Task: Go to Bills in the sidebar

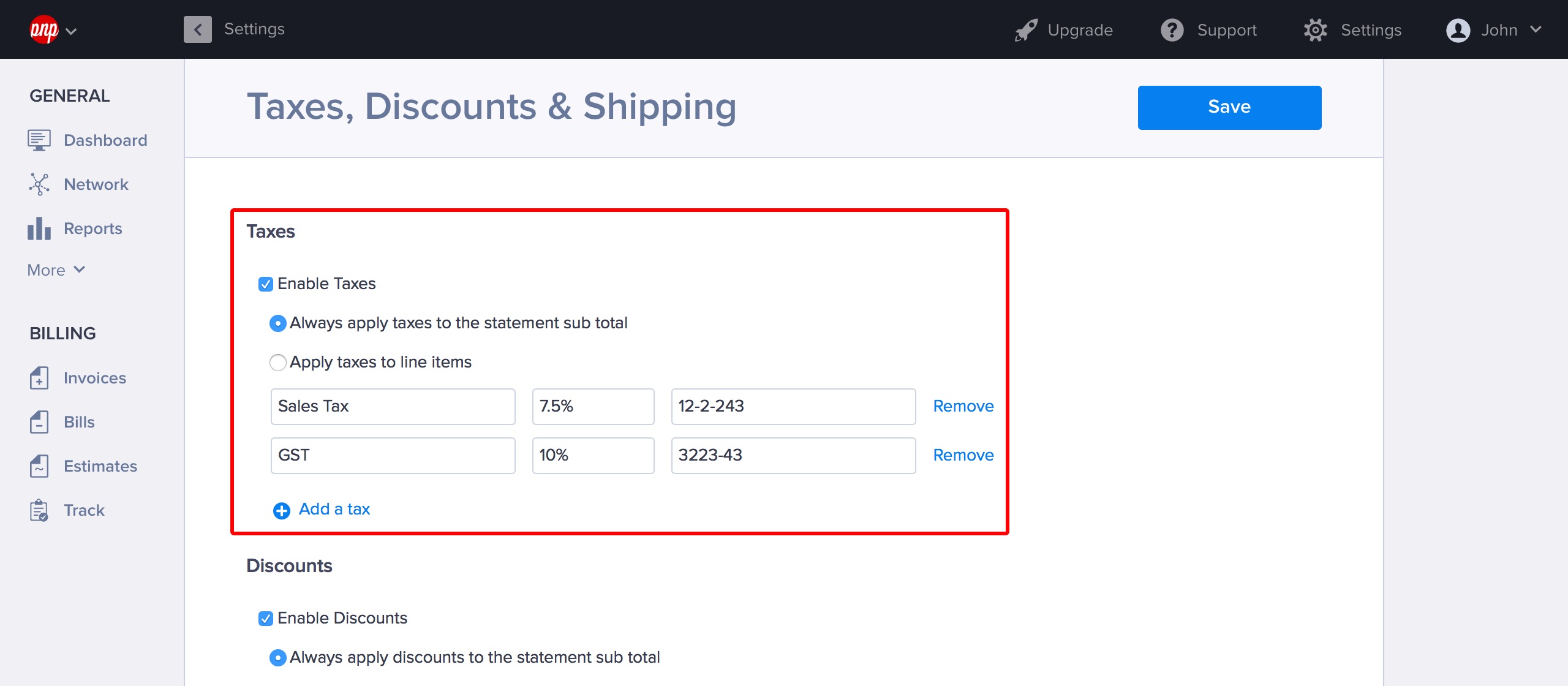Action: click(x=79, y=422)
